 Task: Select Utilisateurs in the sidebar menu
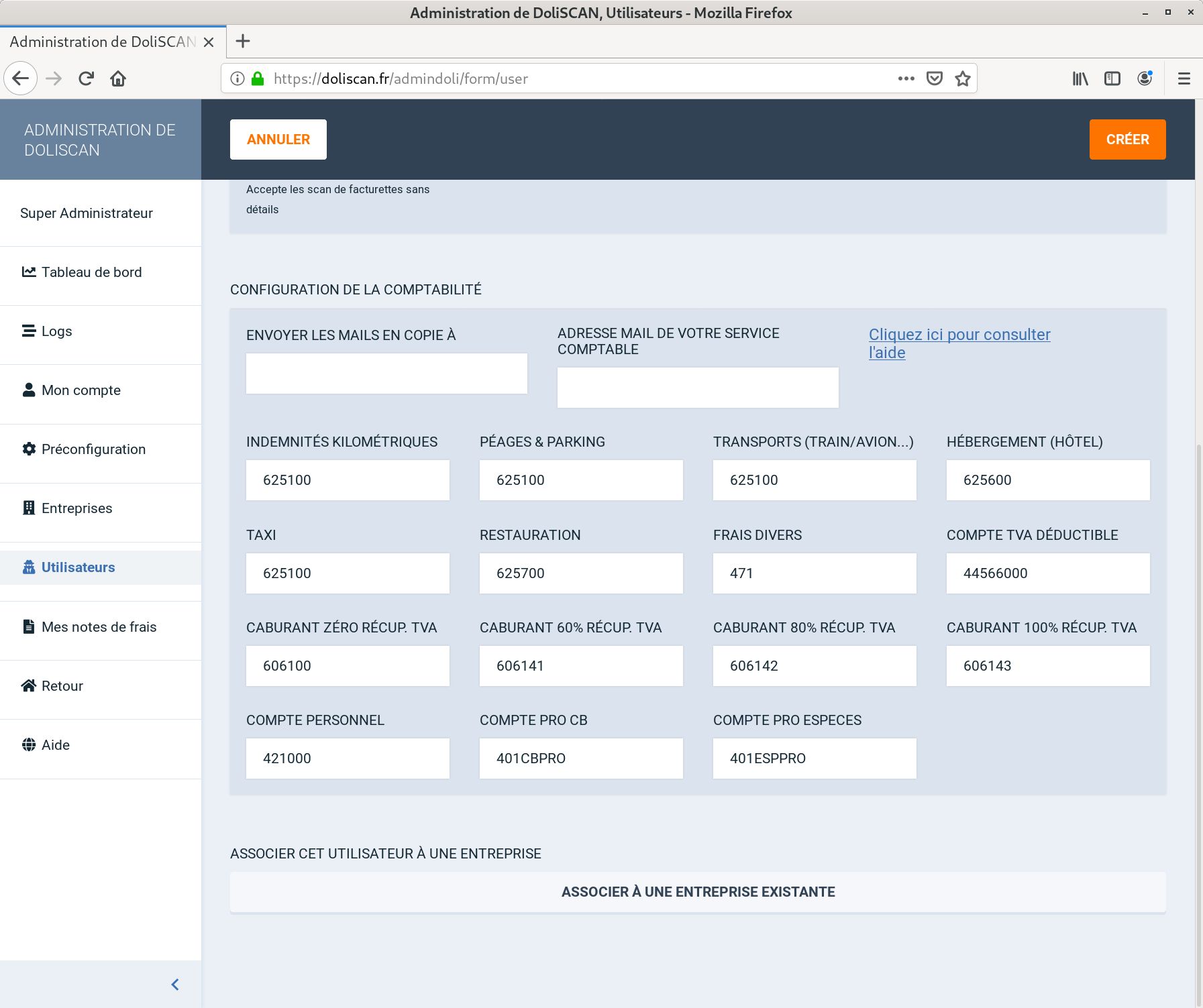78,567
